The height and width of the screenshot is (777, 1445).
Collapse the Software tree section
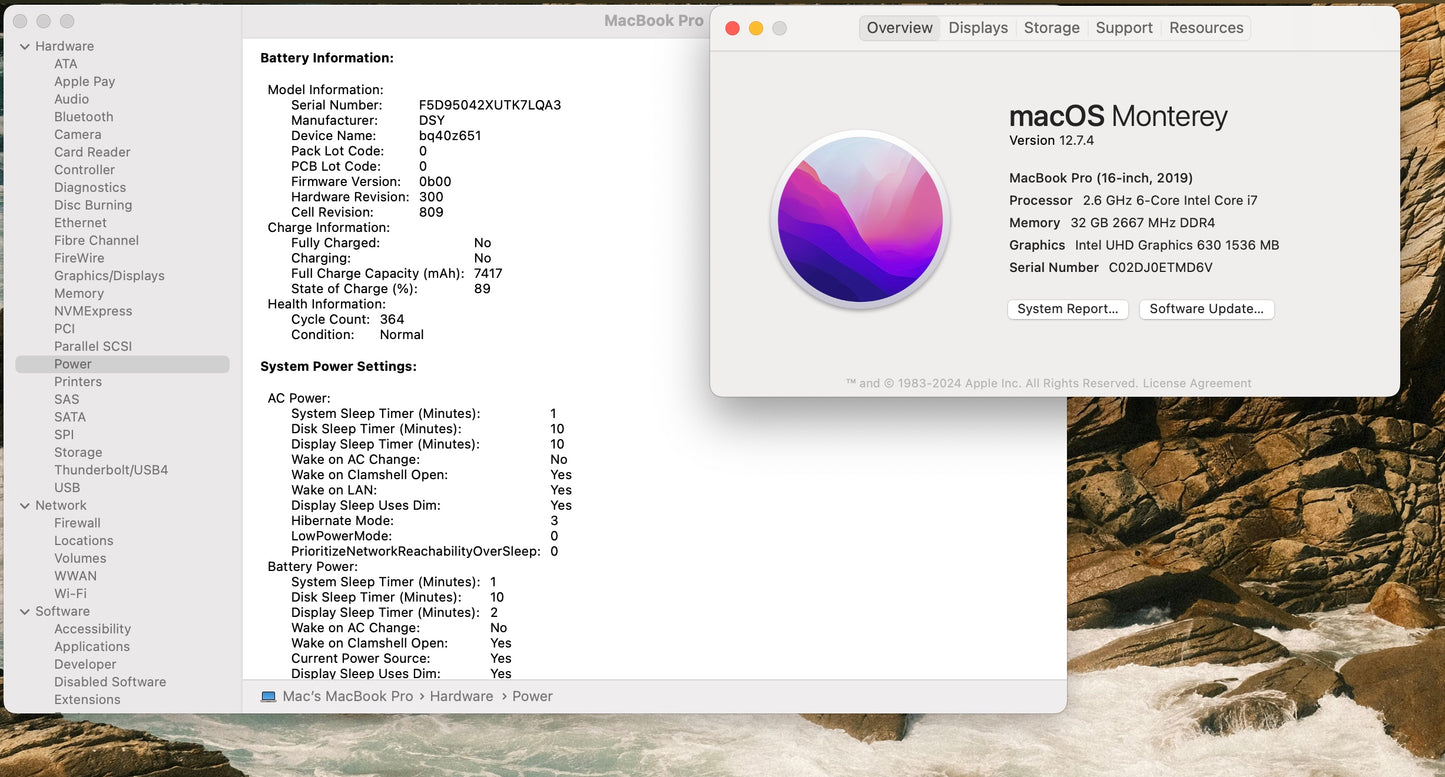coord(25,611)
